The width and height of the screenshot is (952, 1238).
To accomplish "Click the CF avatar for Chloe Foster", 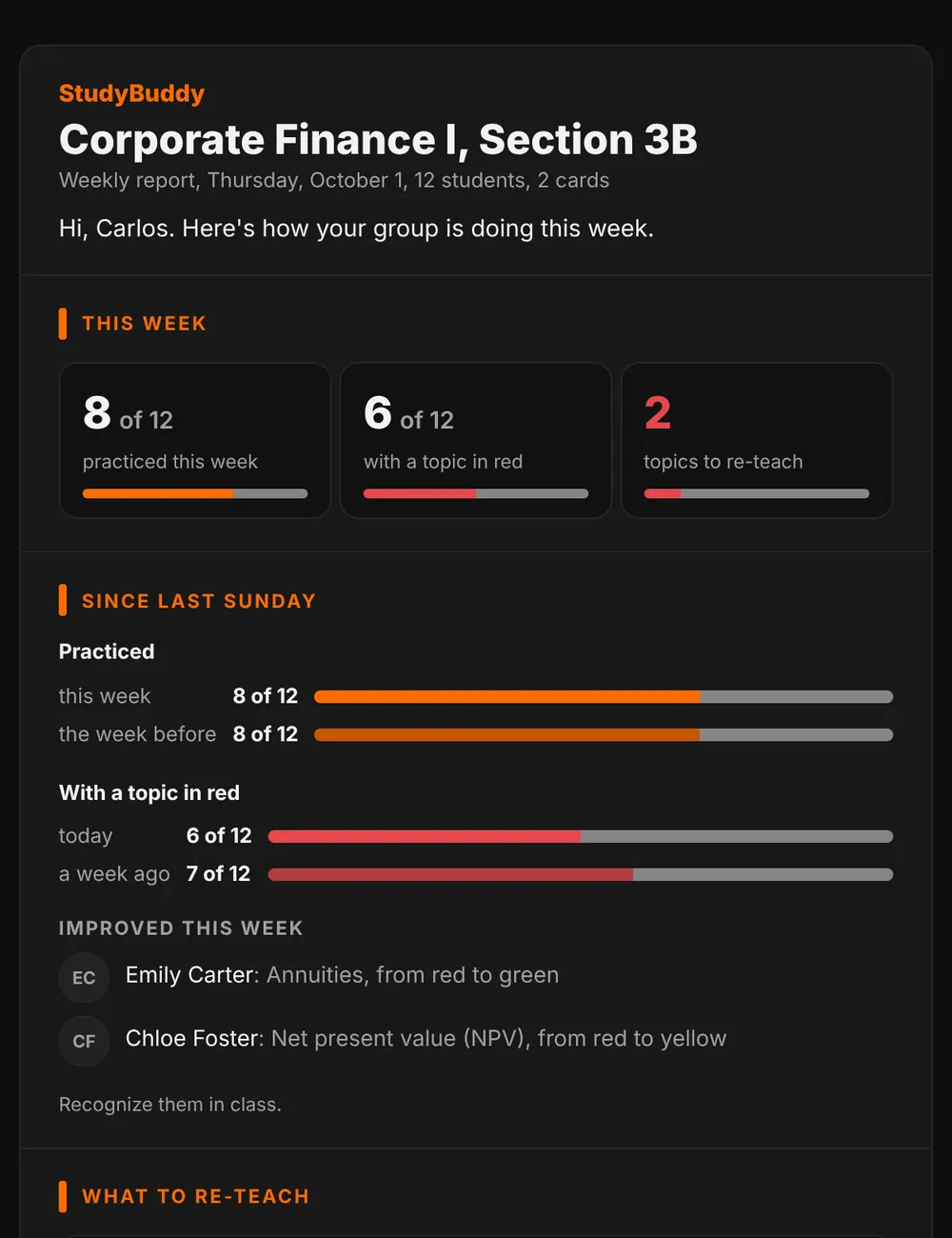I will pos(84,1041).
